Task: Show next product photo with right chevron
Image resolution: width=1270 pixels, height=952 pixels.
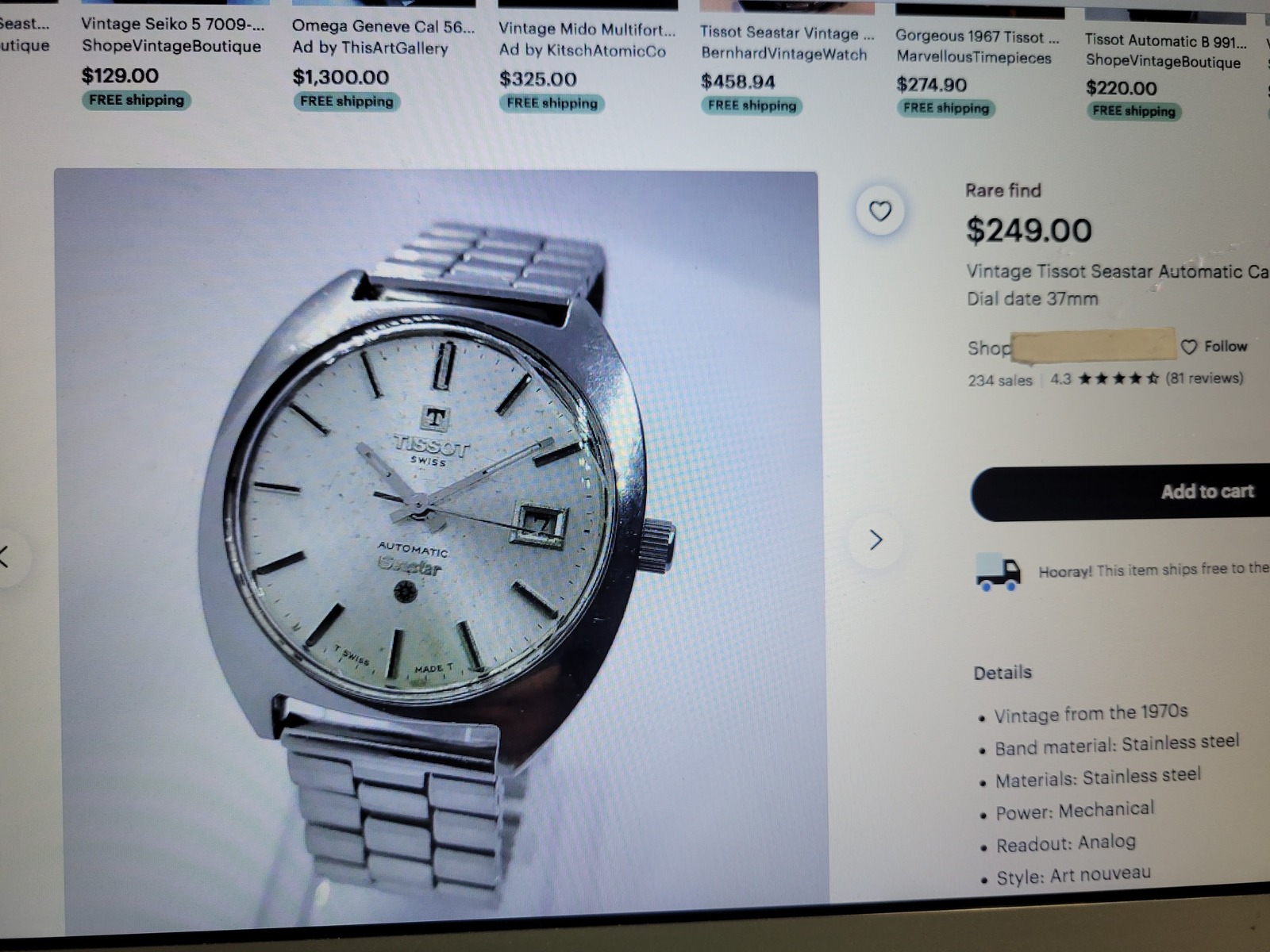Action: (876, 540)
